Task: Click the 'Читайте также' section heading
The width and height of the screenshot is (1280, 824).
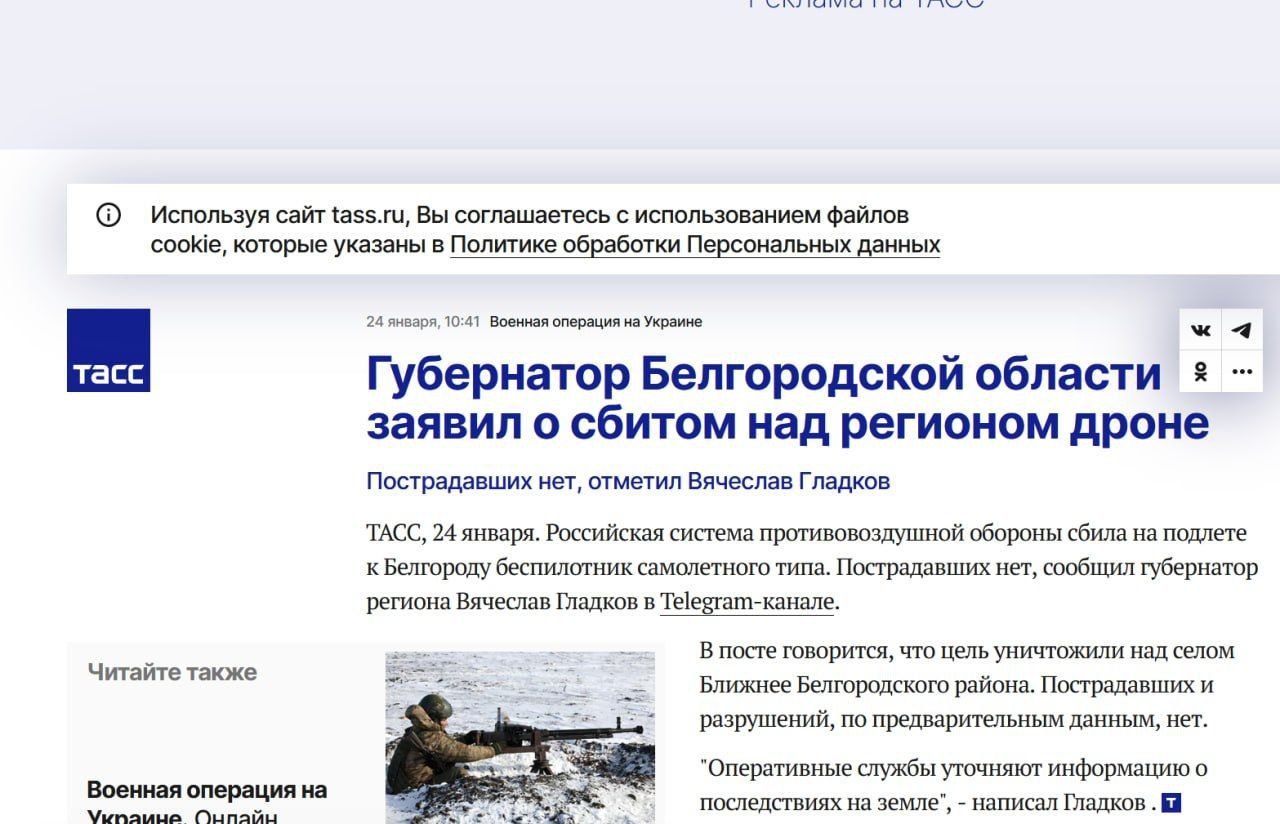Action: click(x=172, y=672)
